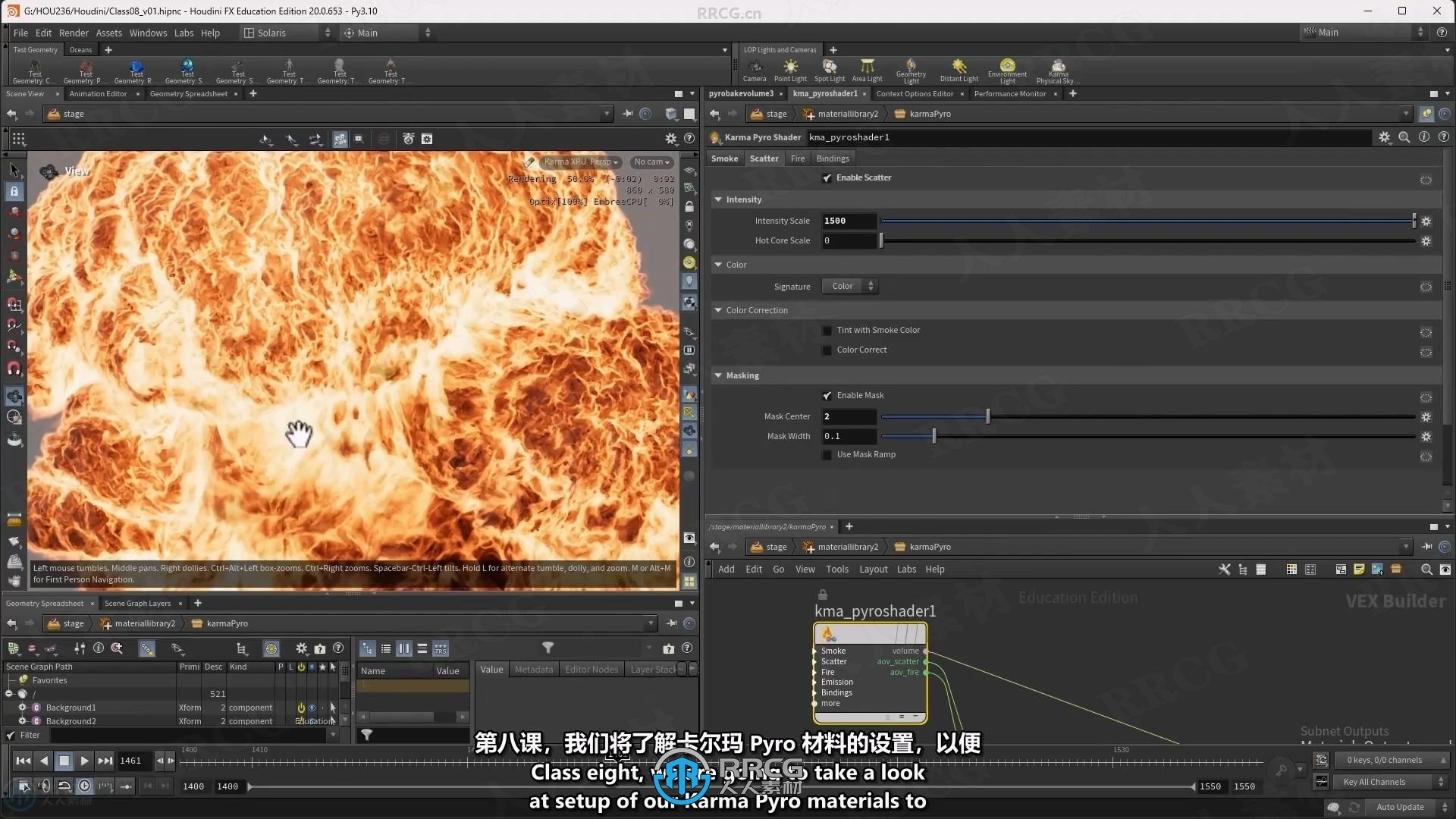
Task: Open the network editor search icon
Action: 1426,570
